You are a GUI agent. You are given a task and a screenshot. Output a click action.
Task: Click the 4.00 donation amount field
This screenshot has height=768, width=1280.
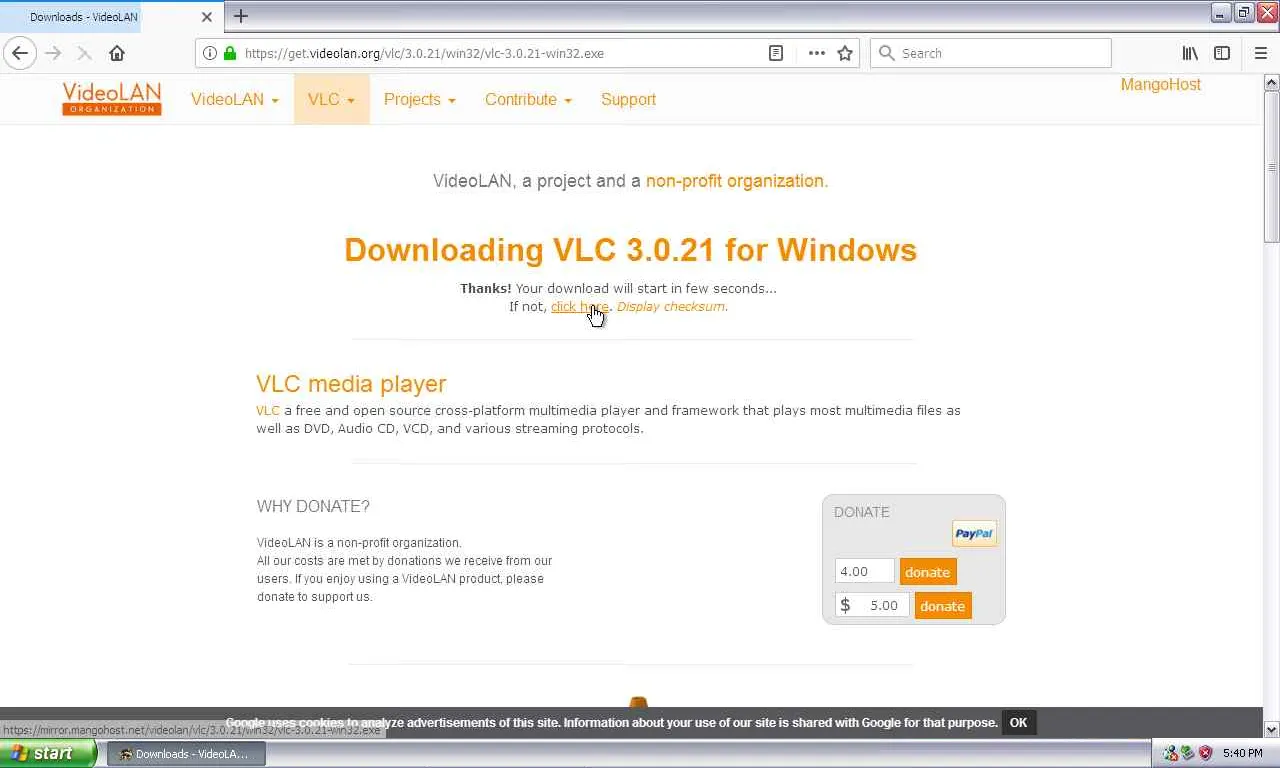865,571
